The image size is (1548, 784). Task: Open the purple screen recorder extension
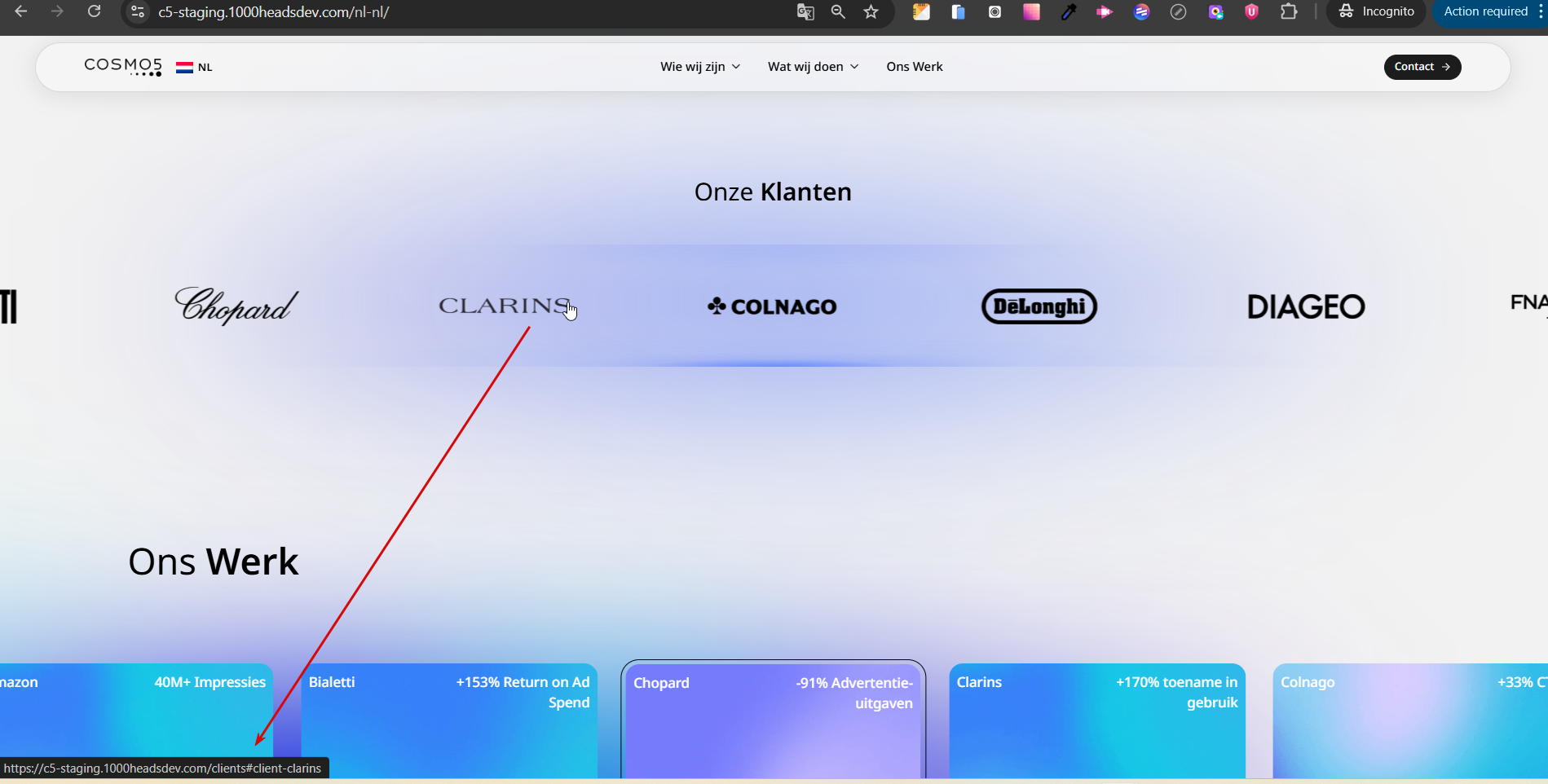[1215, 12]
